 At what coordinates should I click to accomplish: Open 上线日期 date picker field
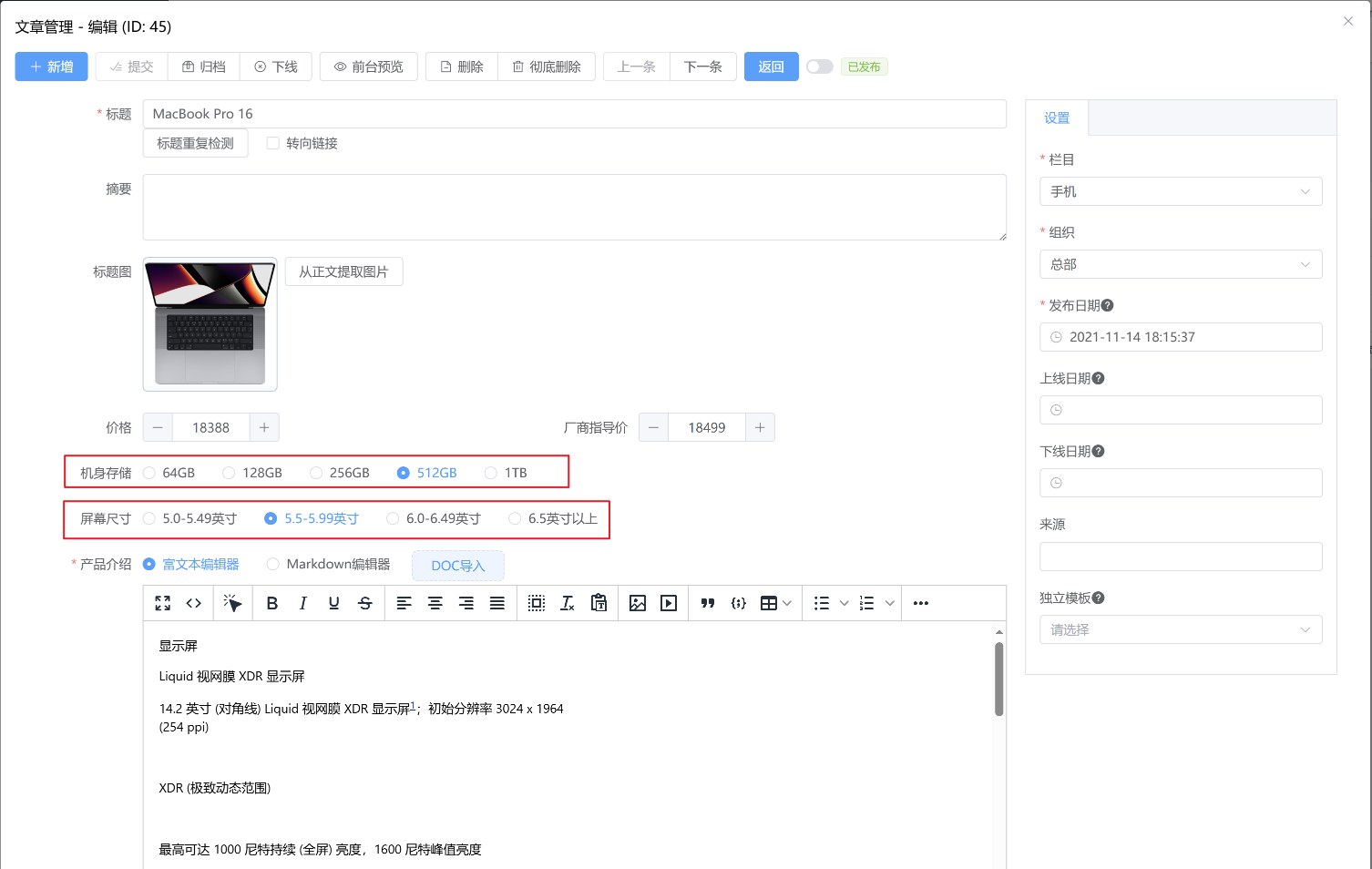click(x=1181, y=410)
